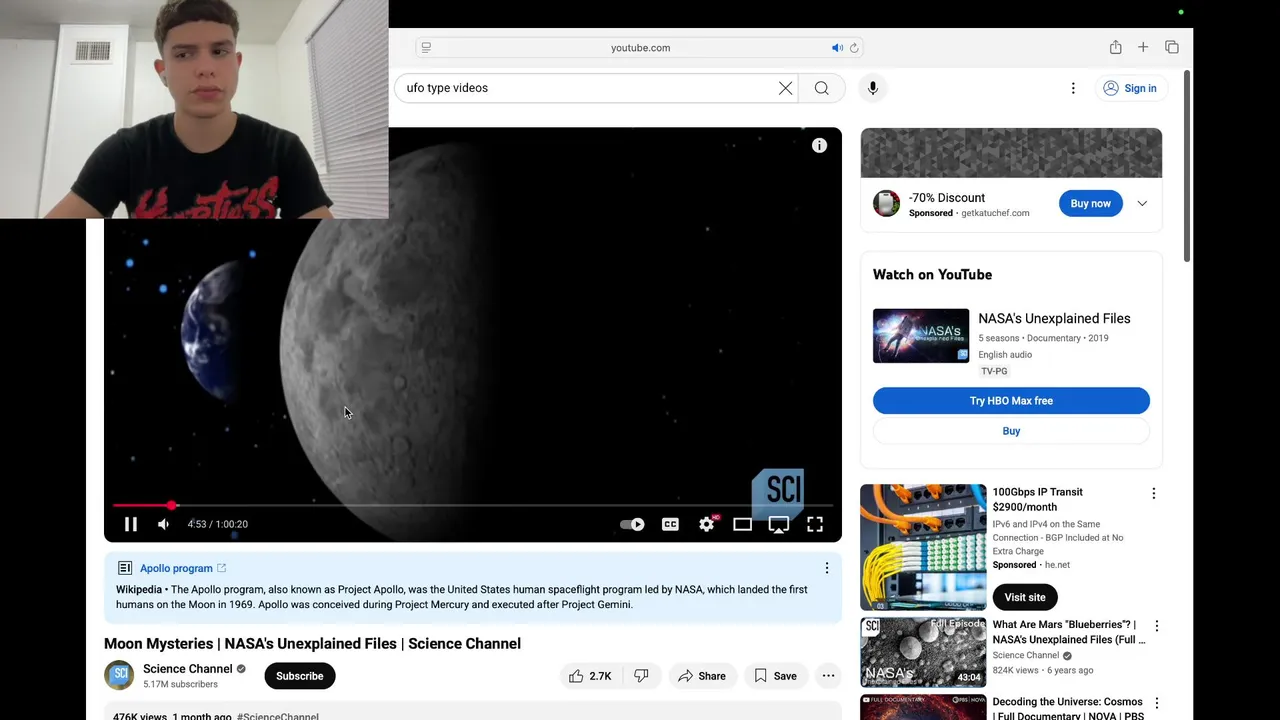Open more actions ellipsis under video
Image resolution: width=1280 pixels, height=720 pixels.
tap(828, 676)
